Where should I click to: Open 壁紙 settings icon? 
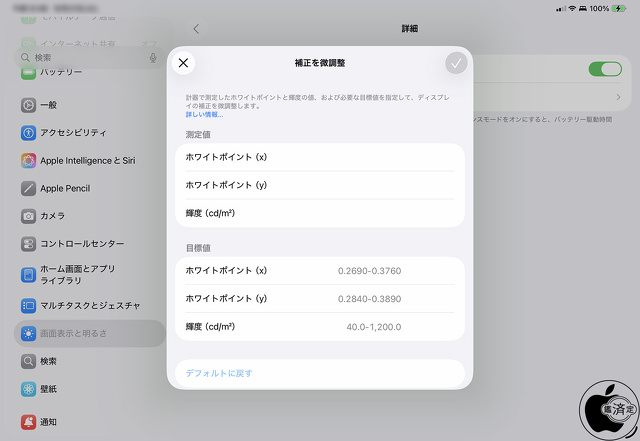[x=28, y=389]
